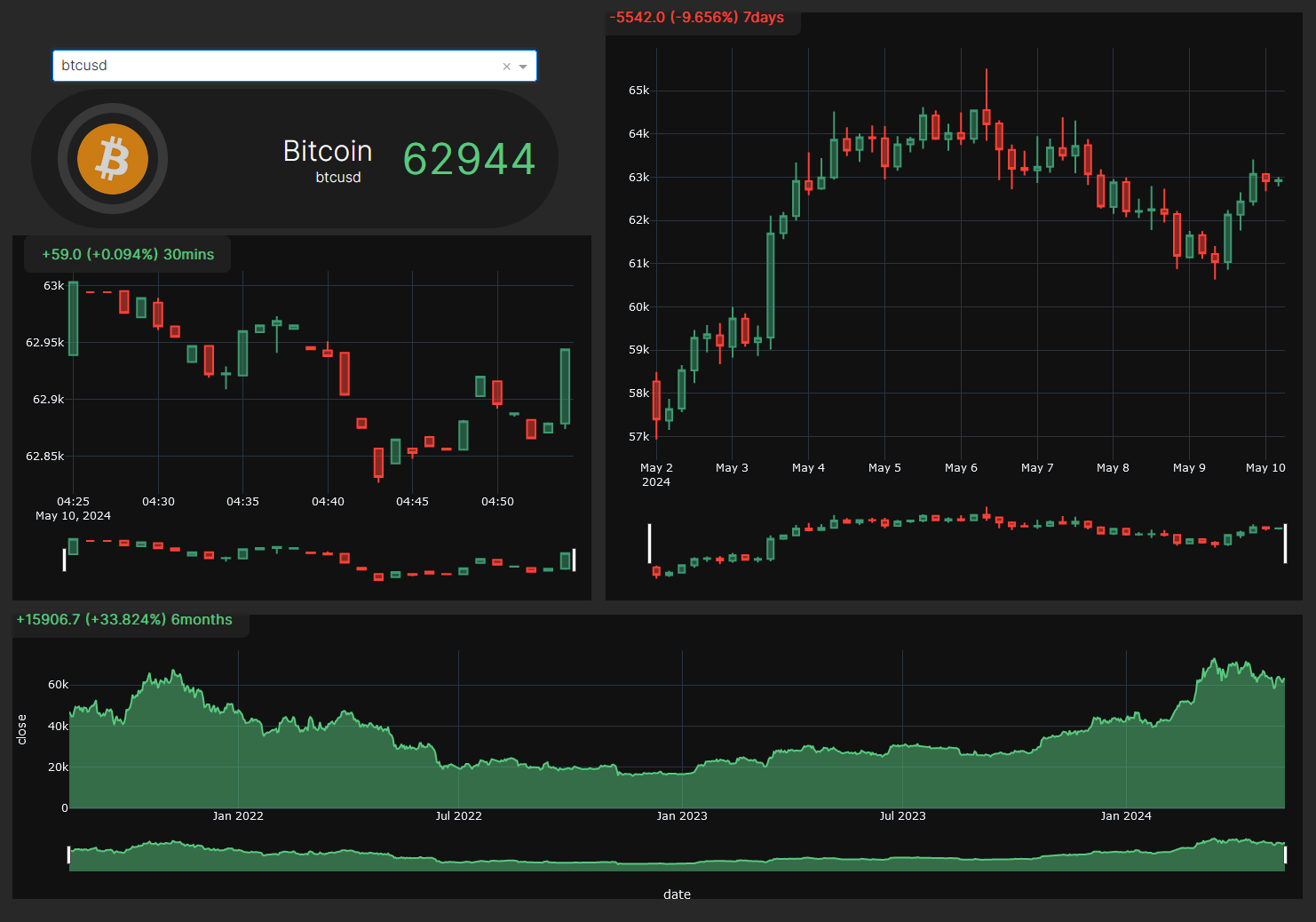The image size is (1316, 922).
Task: Click into the btcusd symbol input field
Action: (266, 66)
